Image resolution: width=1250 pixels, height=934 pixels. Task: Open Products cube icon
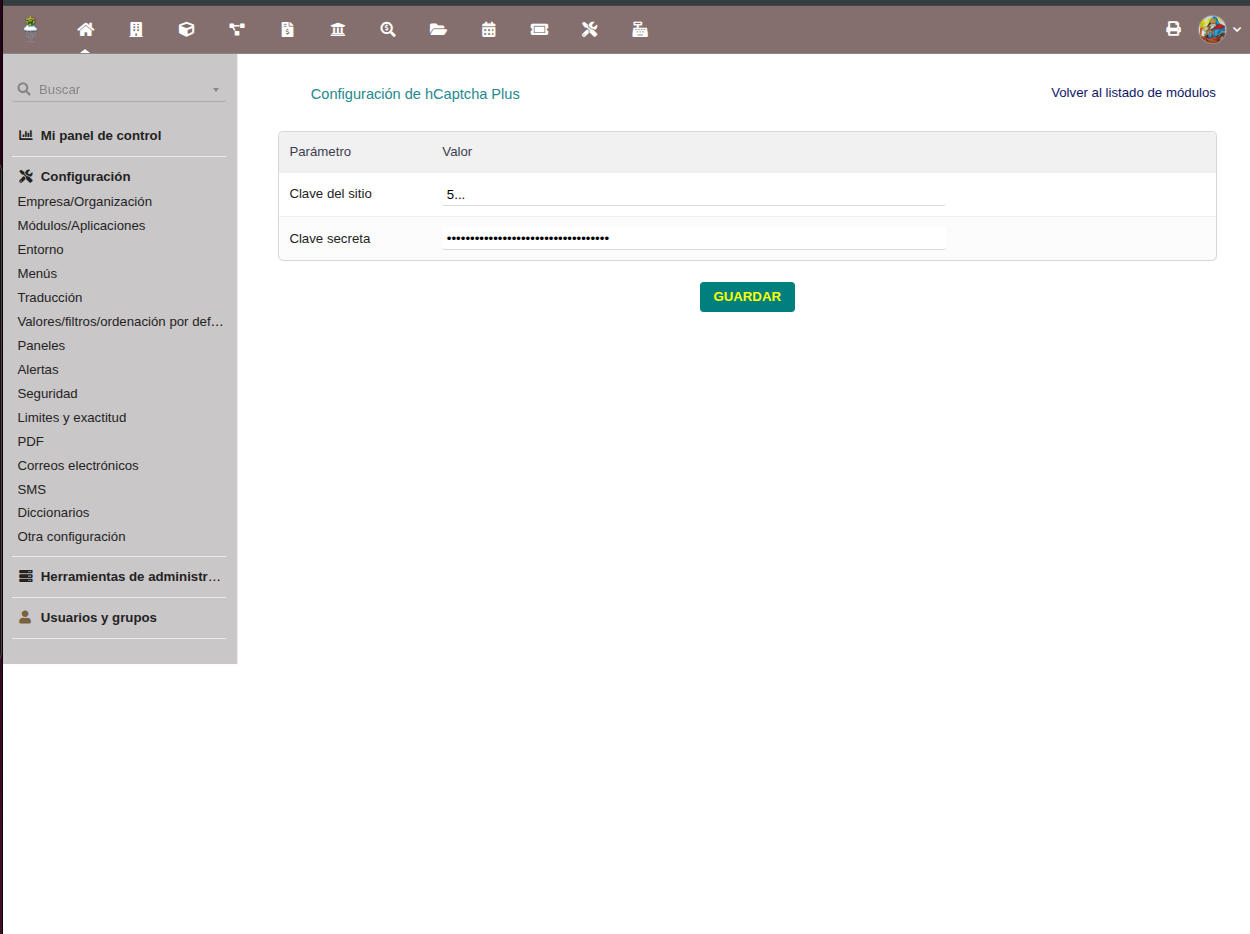[186, 29]
